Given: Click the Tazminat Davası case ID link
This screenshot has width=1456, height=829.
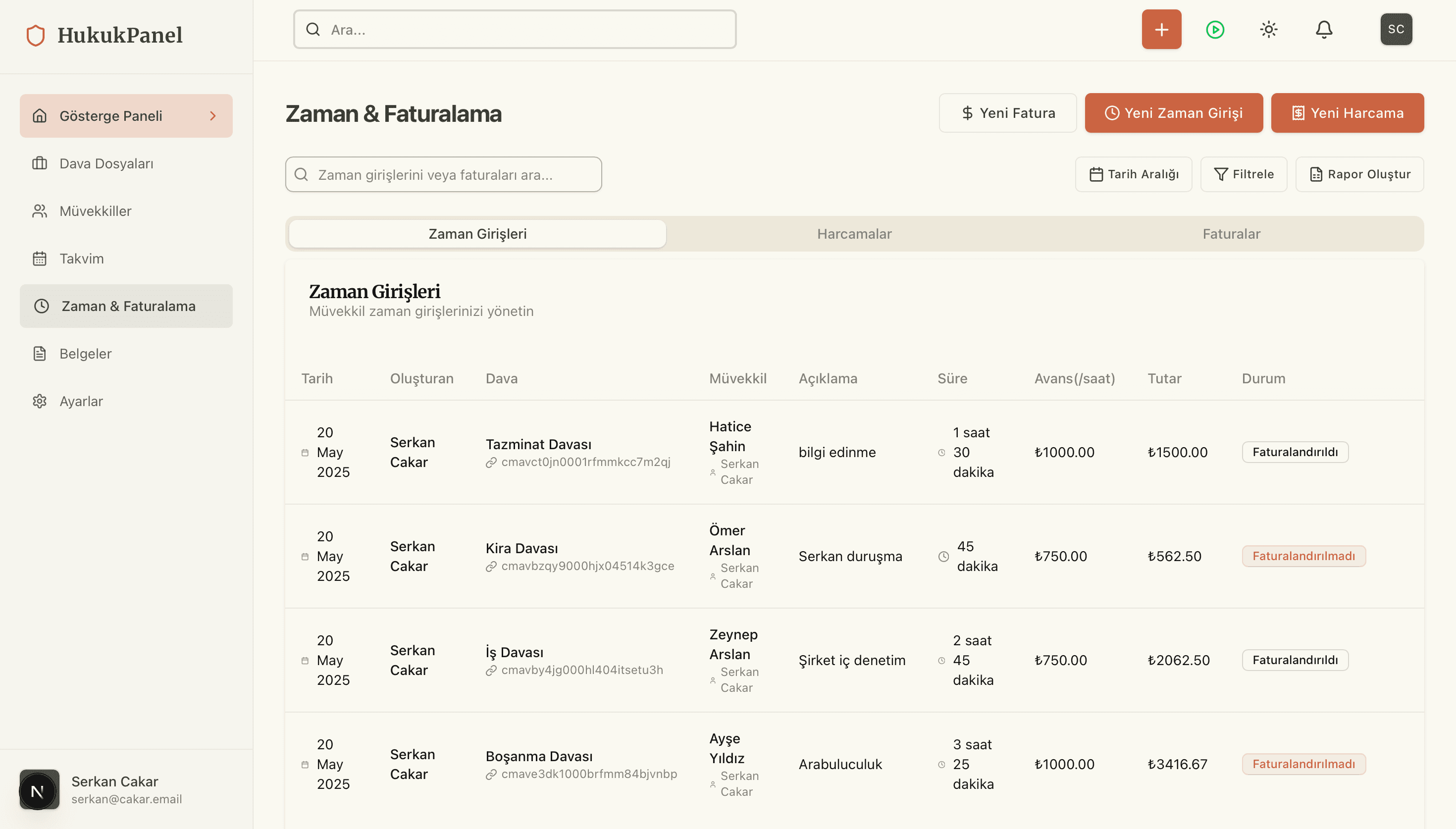Looking at the screenshot, I should click(x=585, y=463).
